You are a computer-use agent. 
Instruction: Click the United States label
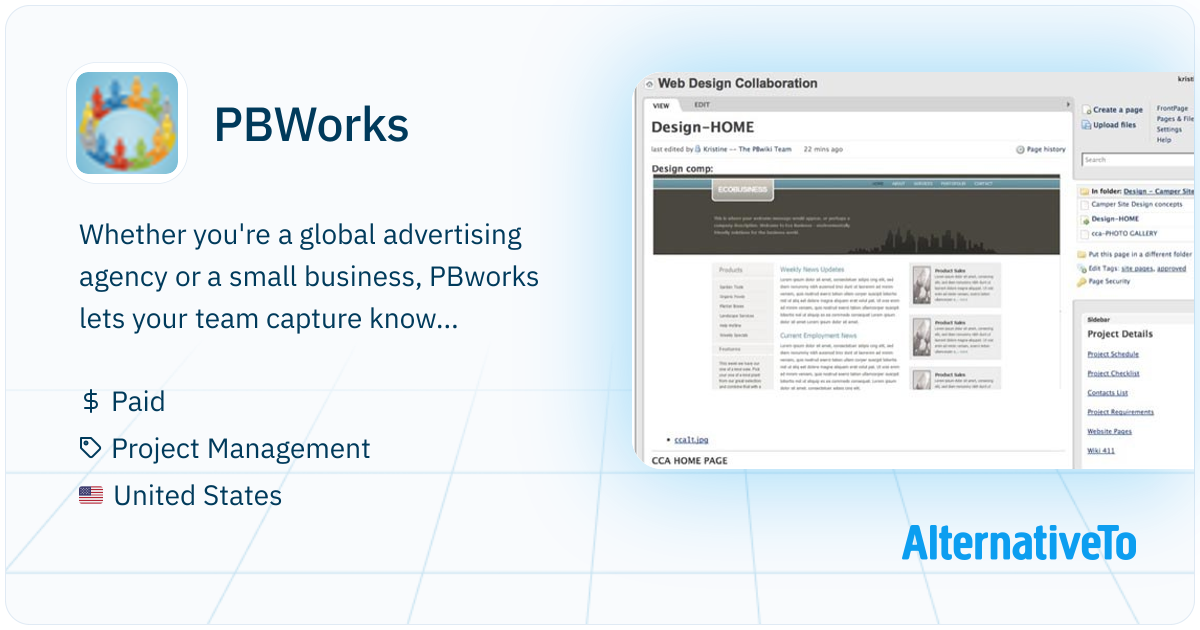coord(198,495)
